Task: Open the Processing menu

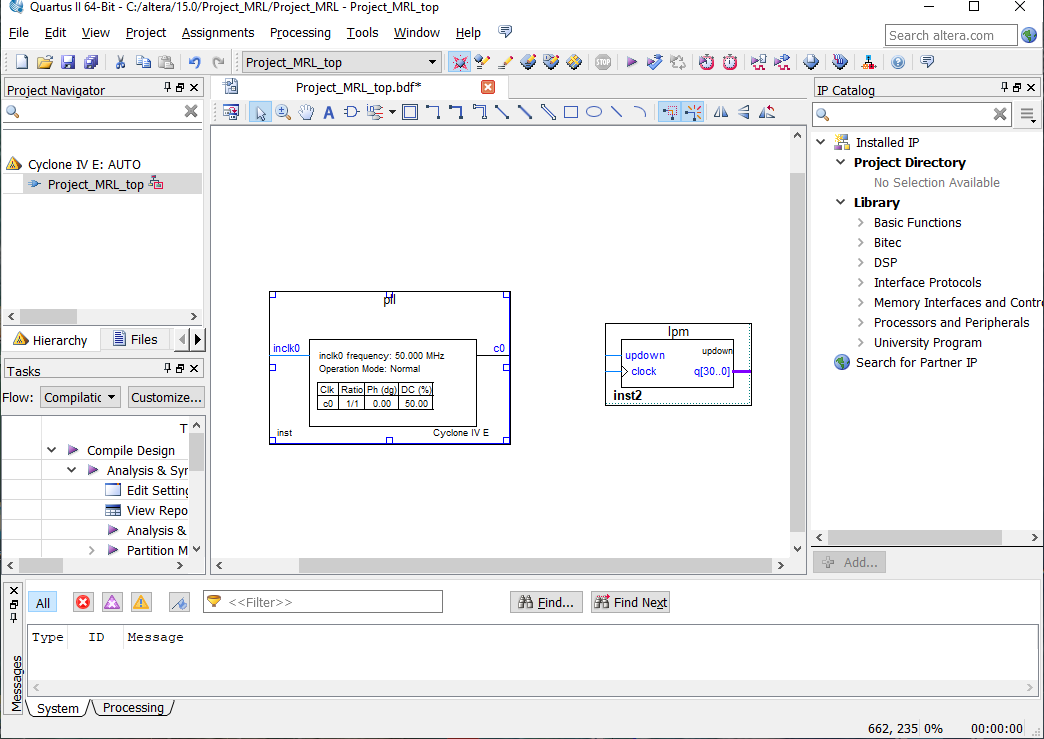Action: [x=300, y=33]
